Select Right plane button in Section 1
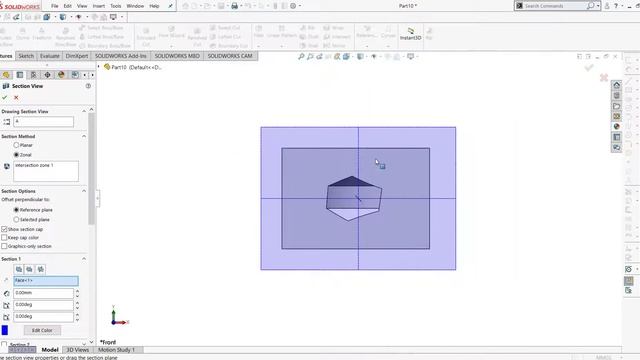 40,269
